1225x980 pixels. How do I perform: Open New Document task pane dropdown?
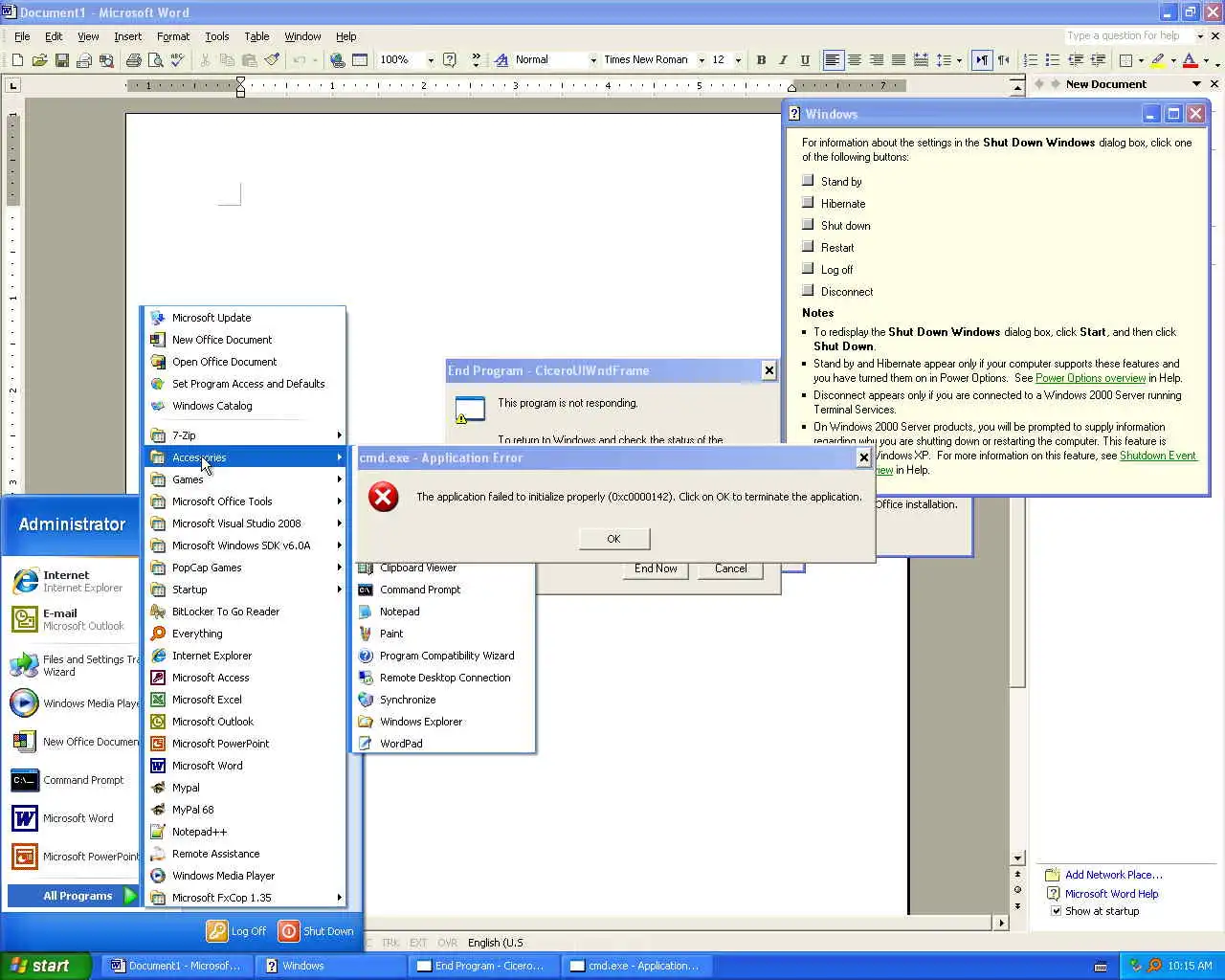(1196, 84)
